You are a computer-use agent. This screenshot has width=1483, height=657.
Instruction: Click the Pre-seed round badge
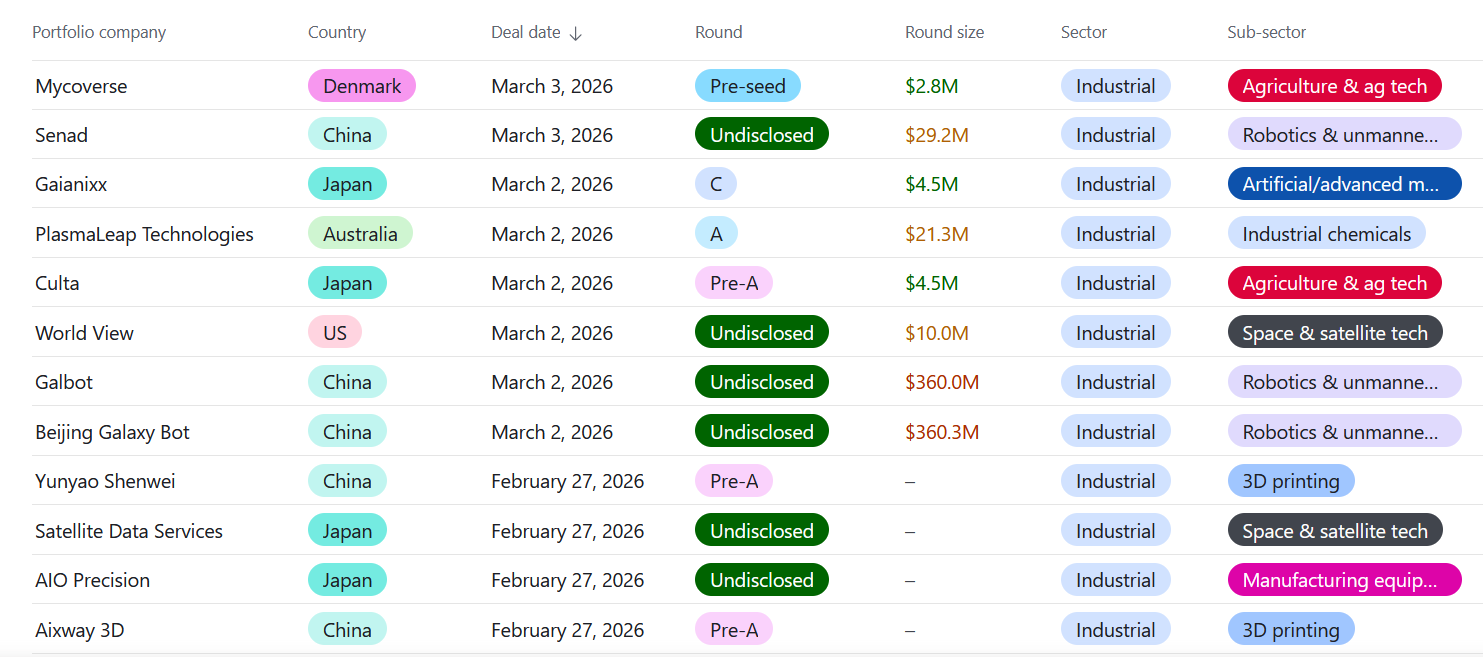747,86
